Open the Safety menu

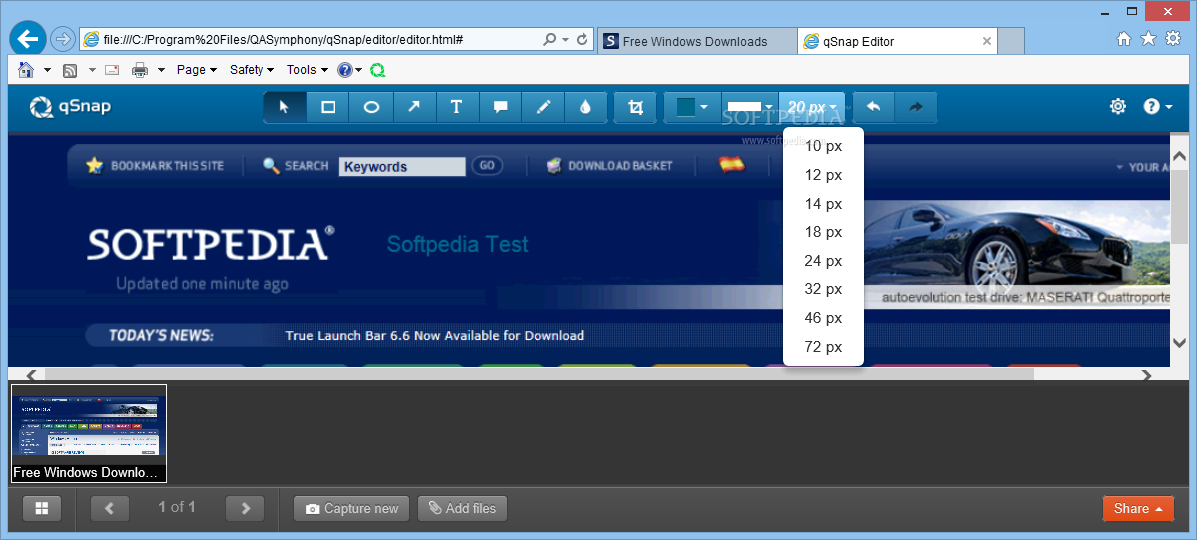point(252,70)
